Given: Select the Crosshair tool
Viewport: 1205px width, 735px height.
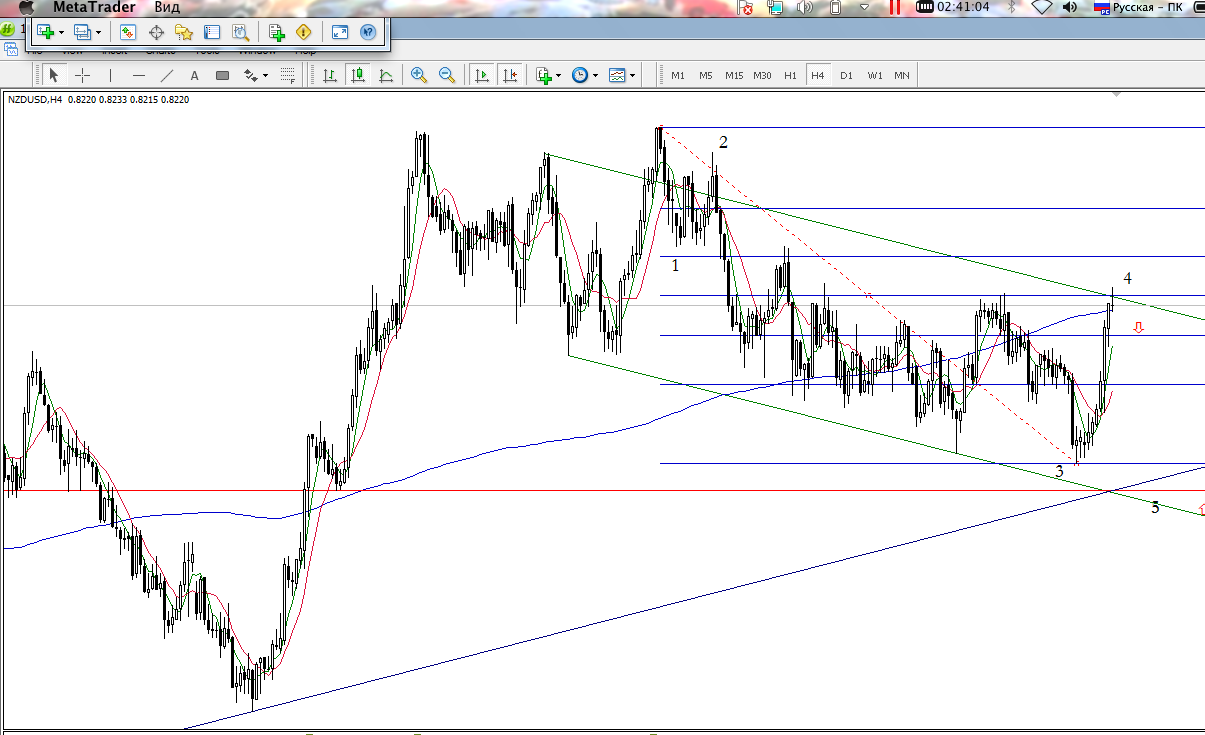Looking at the screenshot, I should point(82,75).
